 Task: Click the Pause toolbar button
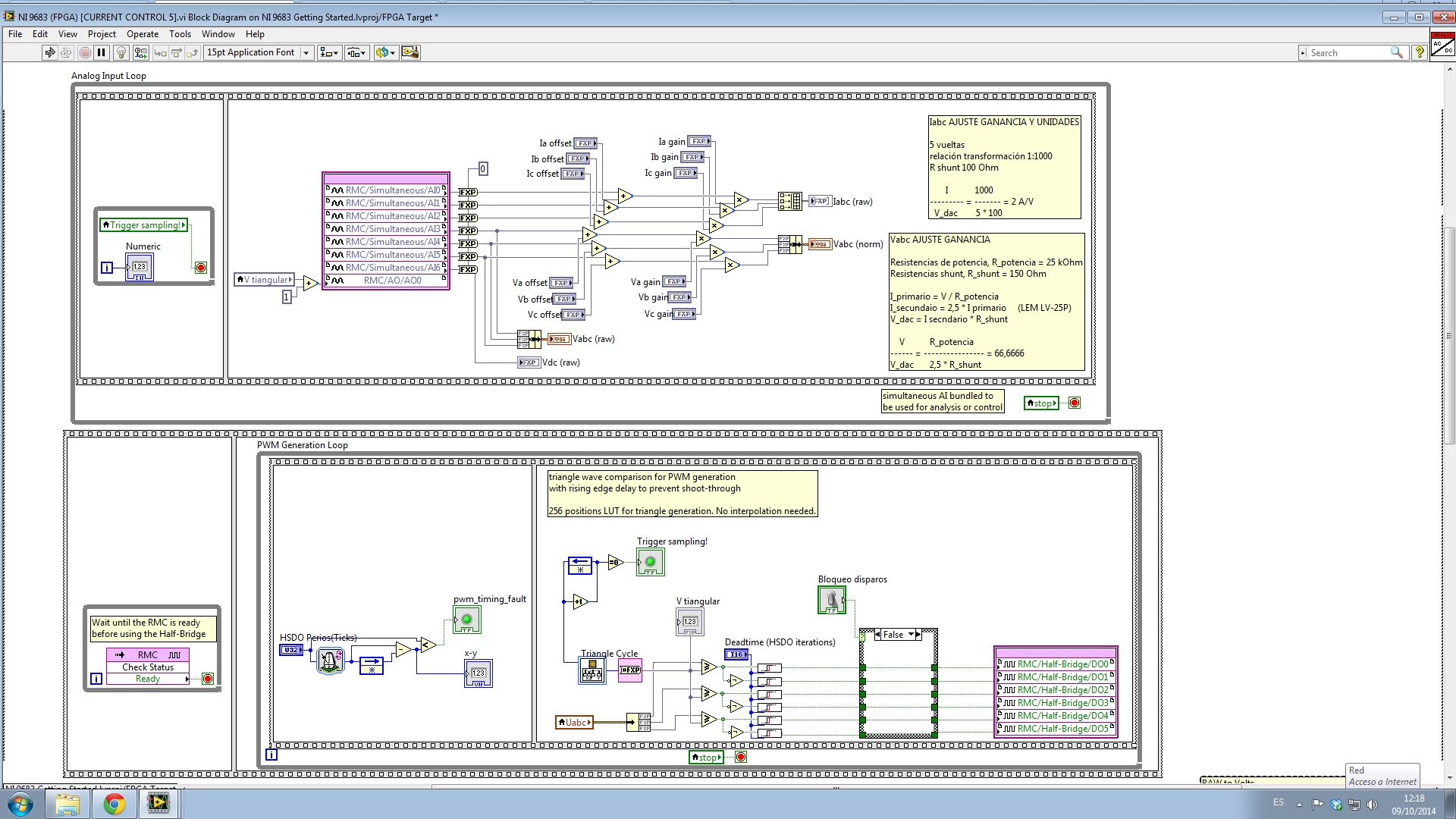(x=102, y=52)
